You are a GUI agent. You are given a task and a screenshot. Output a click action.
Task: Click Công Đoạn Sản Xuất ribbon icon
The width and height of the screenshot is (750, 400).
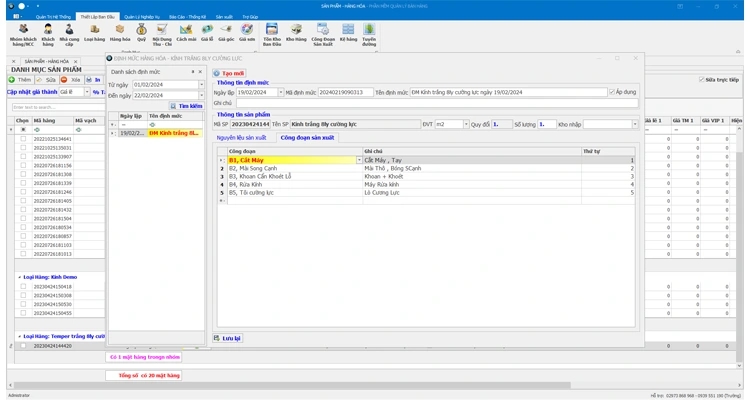pos(322,31)
